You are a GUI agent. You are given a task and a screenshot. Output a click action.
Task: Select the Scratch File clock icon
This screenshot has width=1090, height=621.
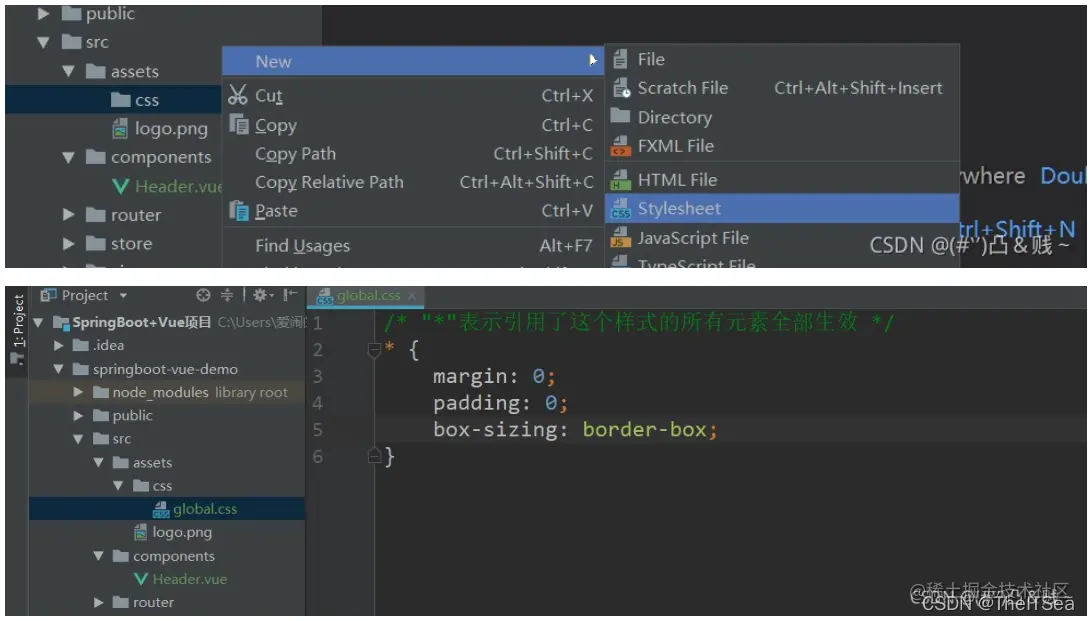point(621,88)
